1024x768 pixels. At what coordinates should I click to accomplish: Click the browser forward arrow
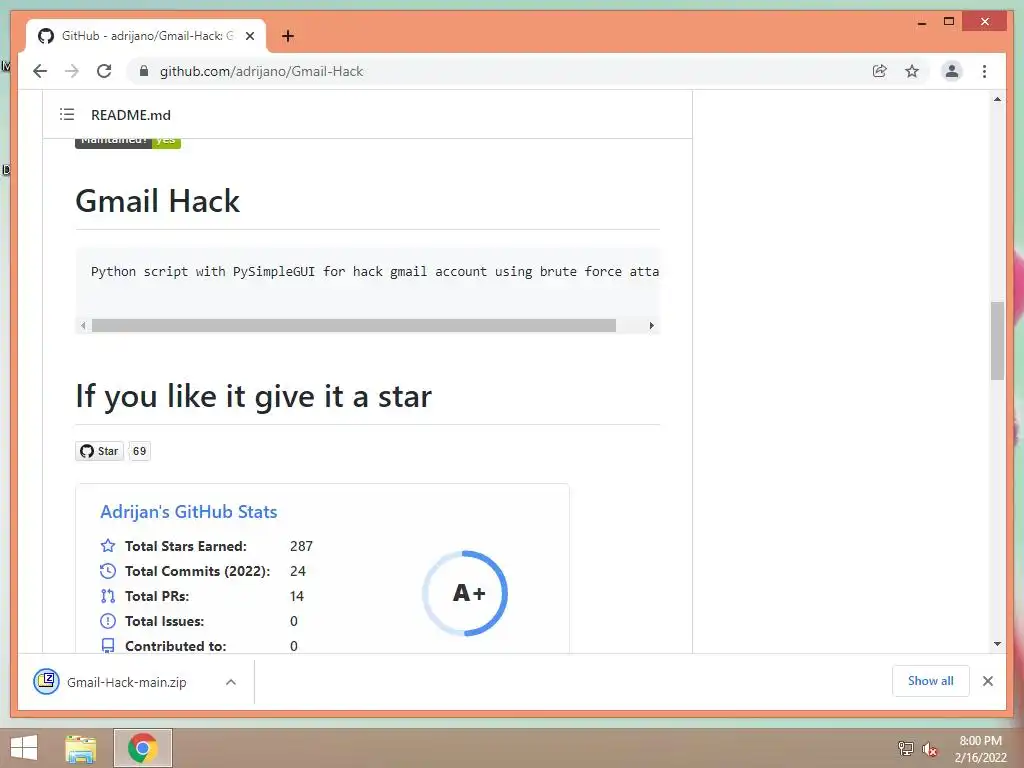pos(72,71)
